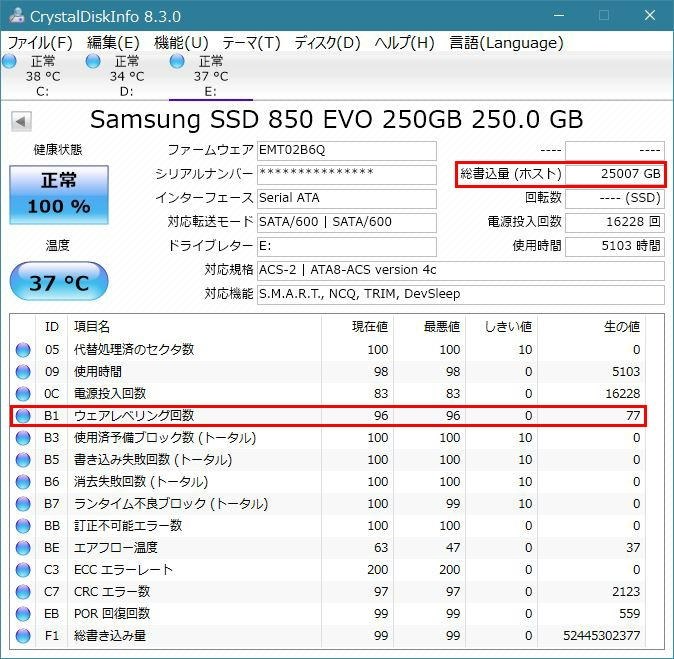Click status icon for attribute F1
The width and height of the screenshot is (674, 659).
point(23,636)
